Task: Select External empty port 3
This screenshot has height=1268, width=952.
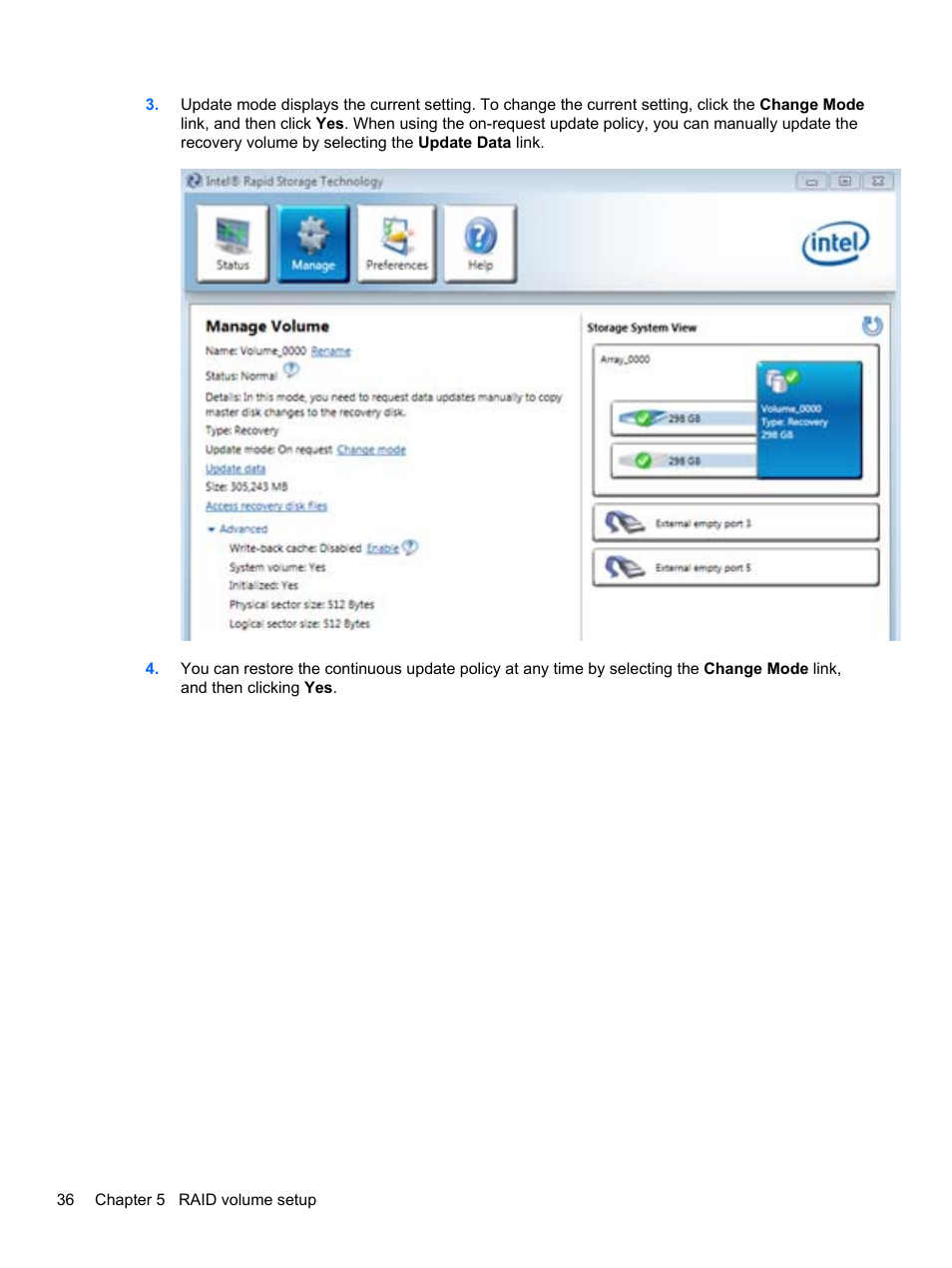Action: (735, 523)
